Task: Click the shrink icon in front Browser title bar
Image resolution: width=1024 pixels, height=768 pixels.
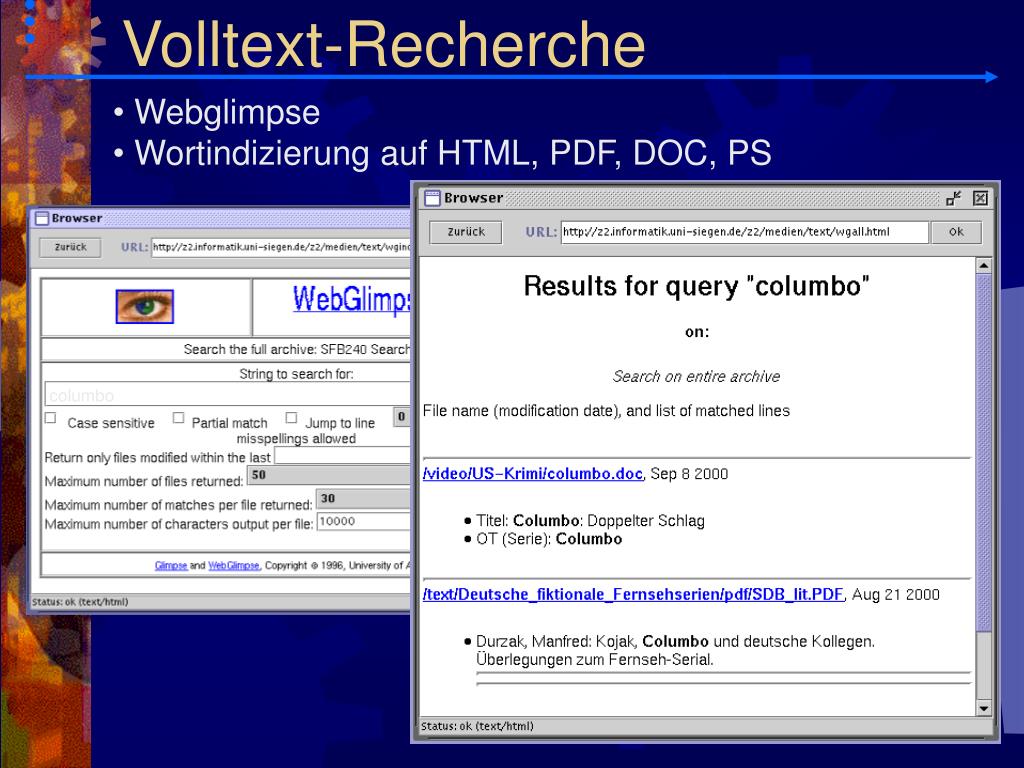Action: click(954, 198)
